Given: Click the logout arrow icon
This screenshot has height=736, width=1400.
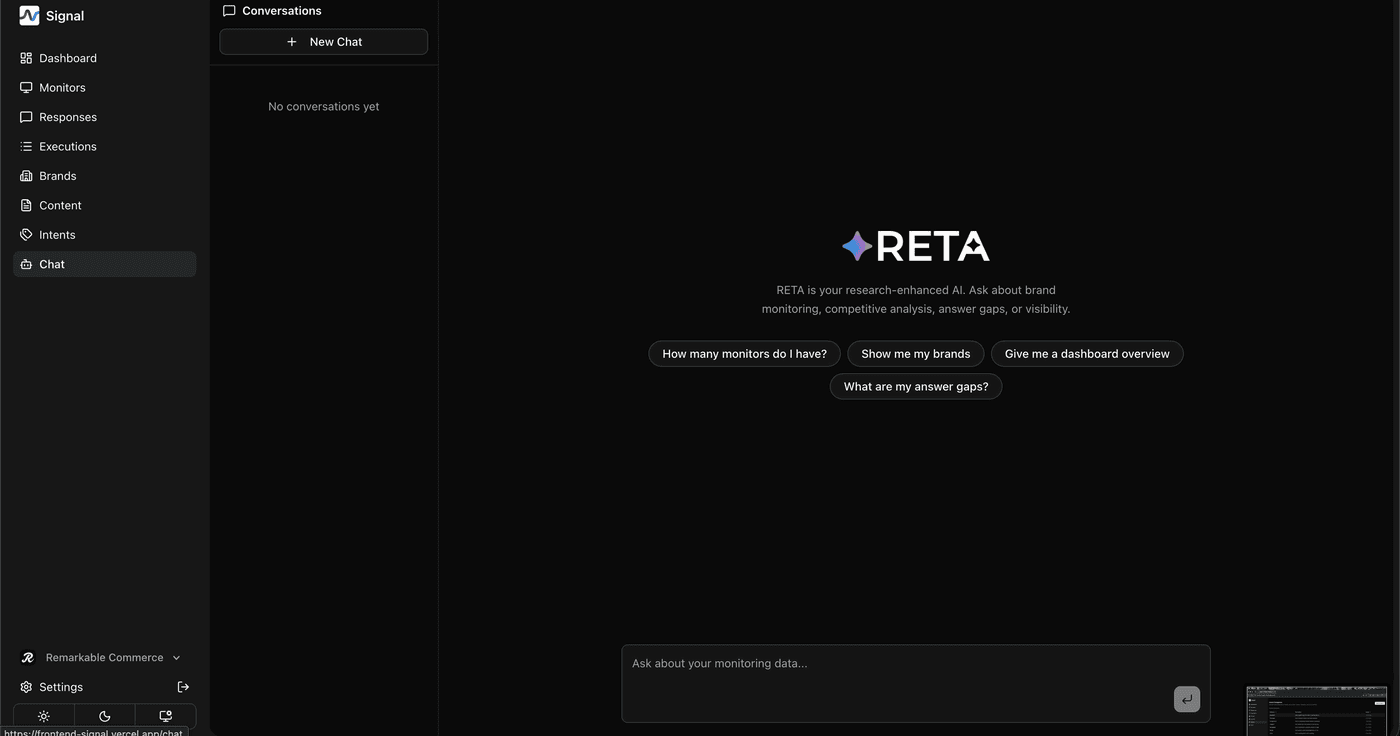Looking at the screenshot, I should (x=183, y=687).
